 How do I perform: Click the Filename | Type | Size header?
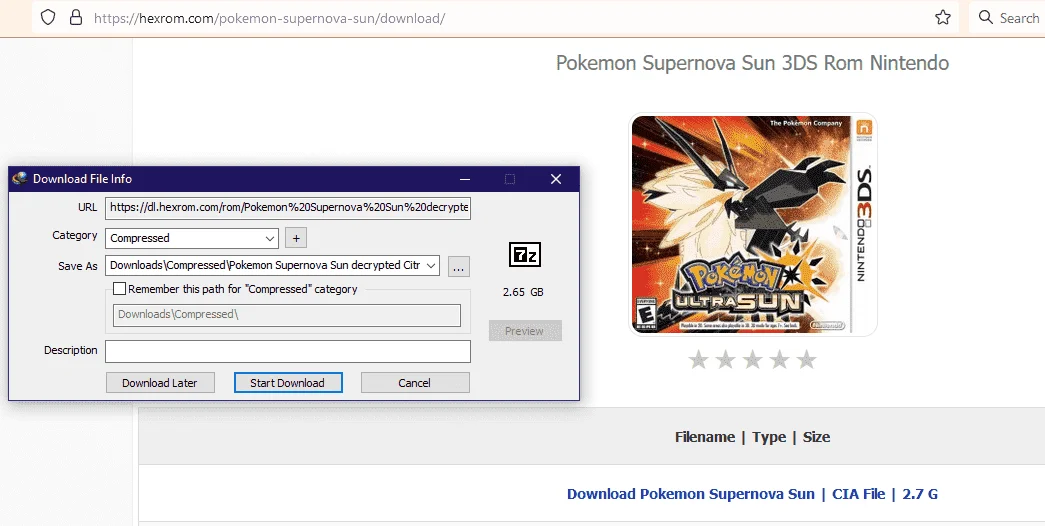[752, 437]
